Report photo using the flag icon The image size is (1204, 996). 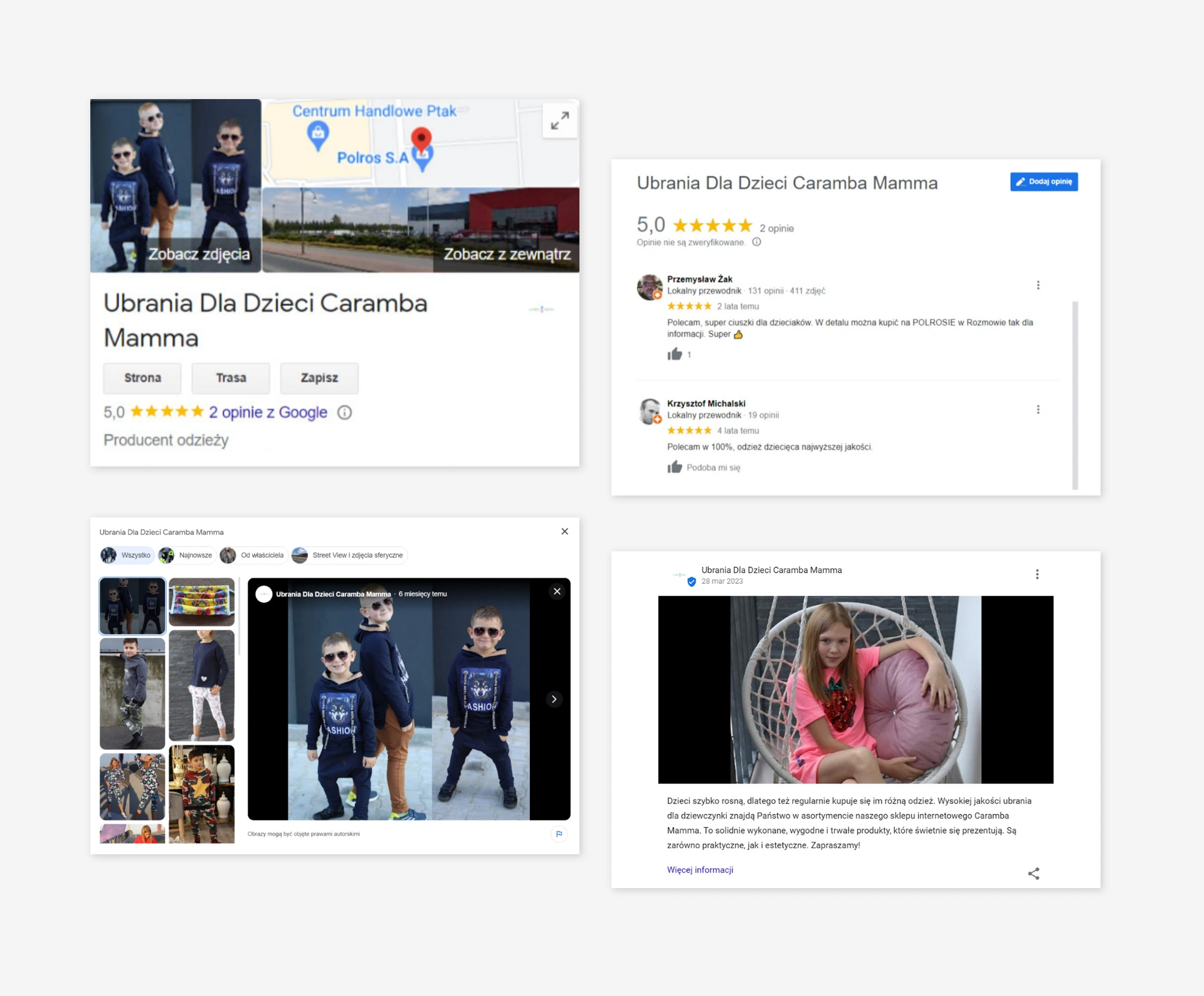pyautogui.click(x=559, y=834)
